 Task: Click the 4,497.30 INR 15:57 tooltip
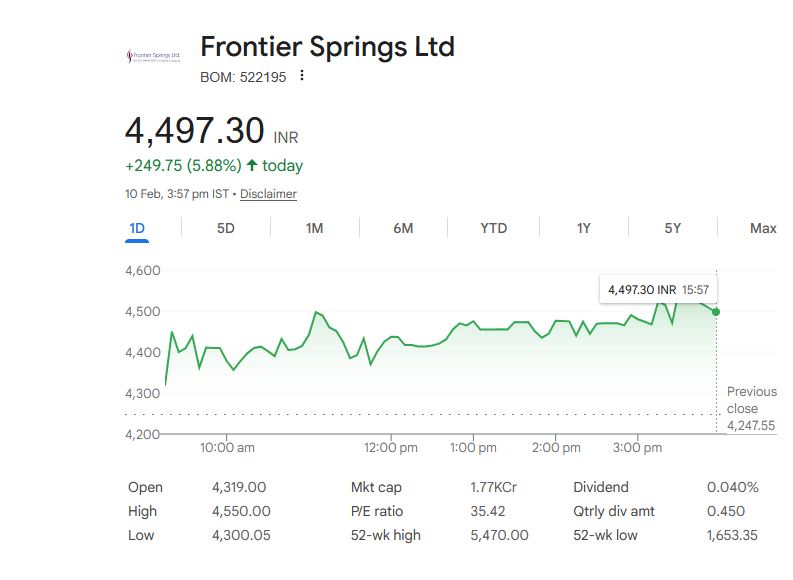click(x=659, y=290)
